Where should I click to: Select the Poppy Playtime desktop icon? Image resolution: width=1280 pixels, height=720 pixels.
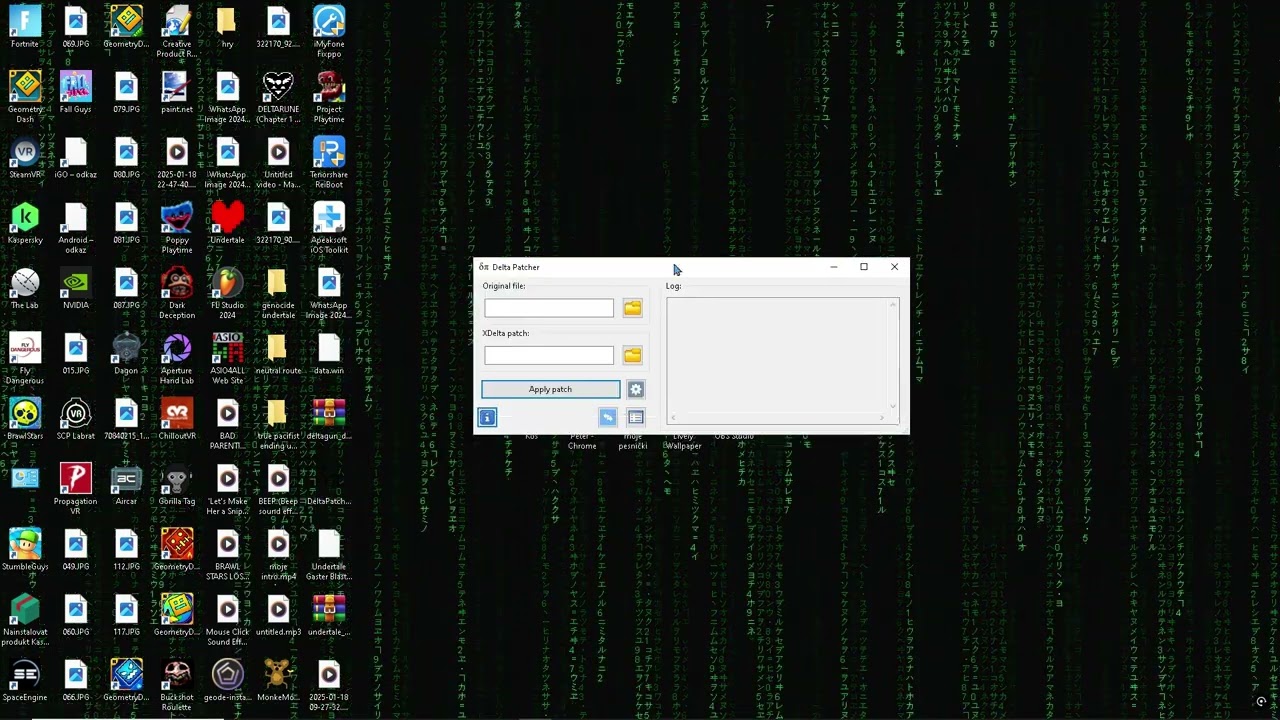click(177, 228)
